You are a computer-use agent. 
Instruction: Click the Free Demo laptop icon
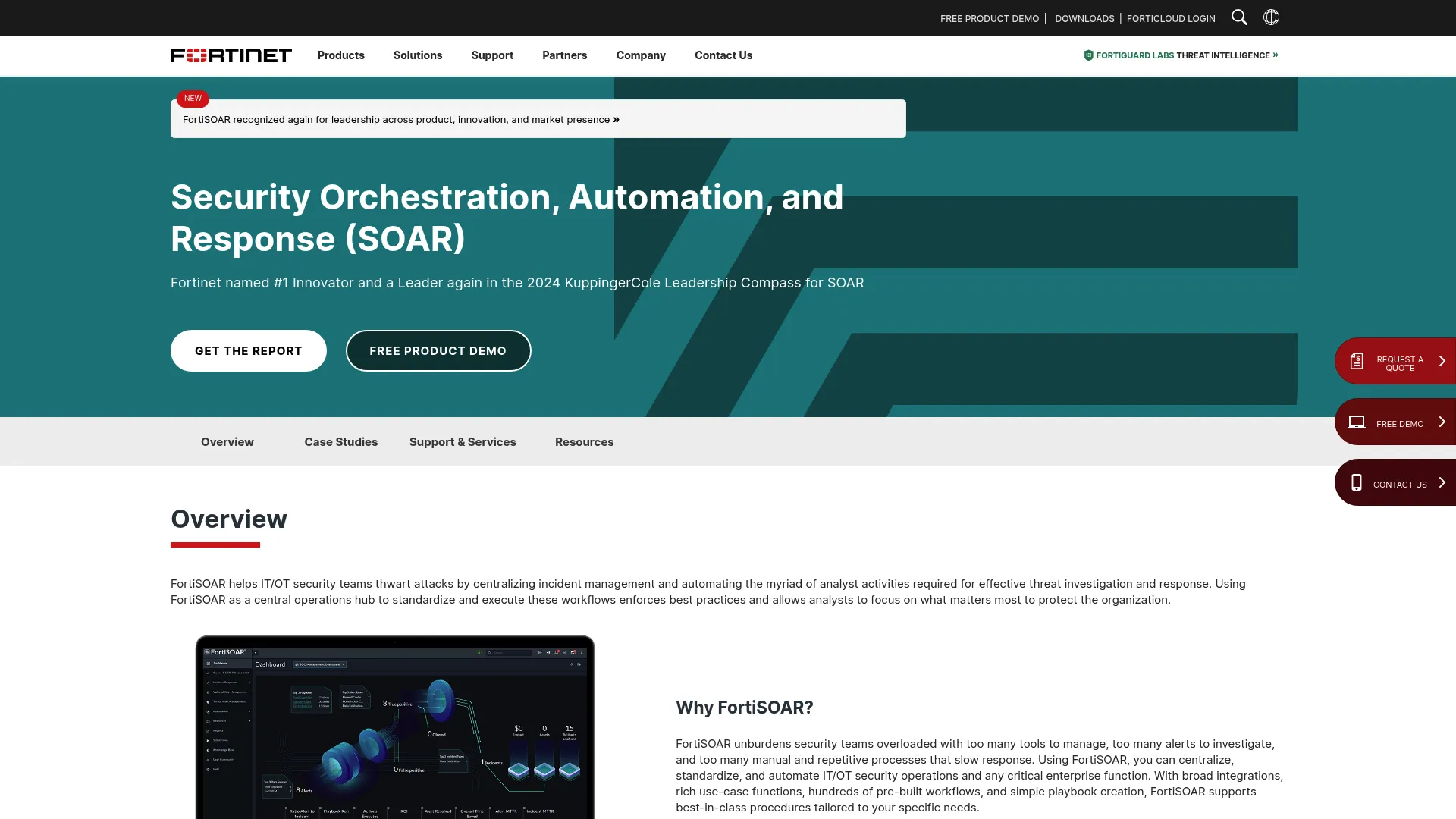[1357, 422]
